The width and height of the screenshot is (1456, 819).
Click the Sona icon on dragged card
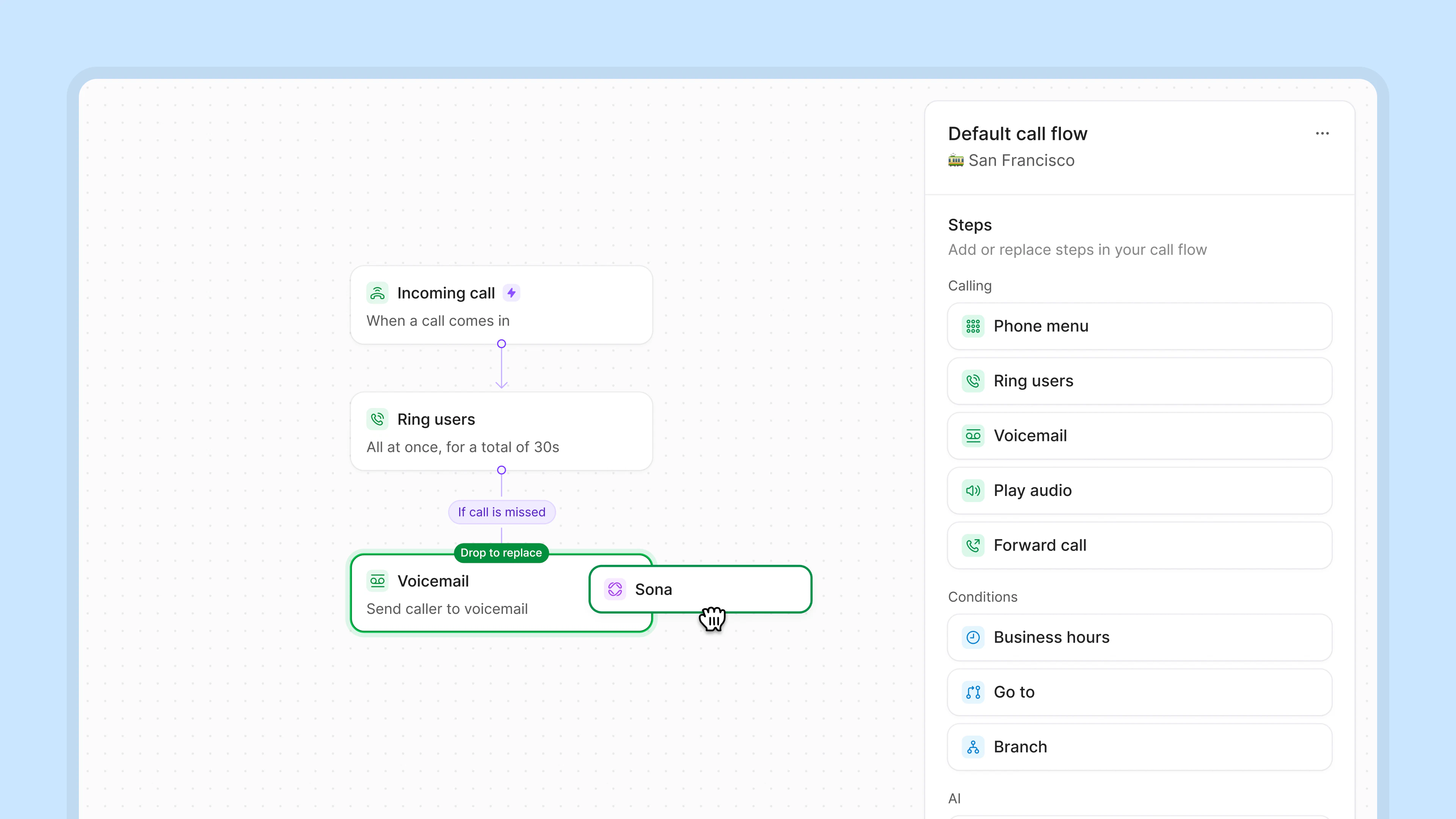tap(615, 590)
